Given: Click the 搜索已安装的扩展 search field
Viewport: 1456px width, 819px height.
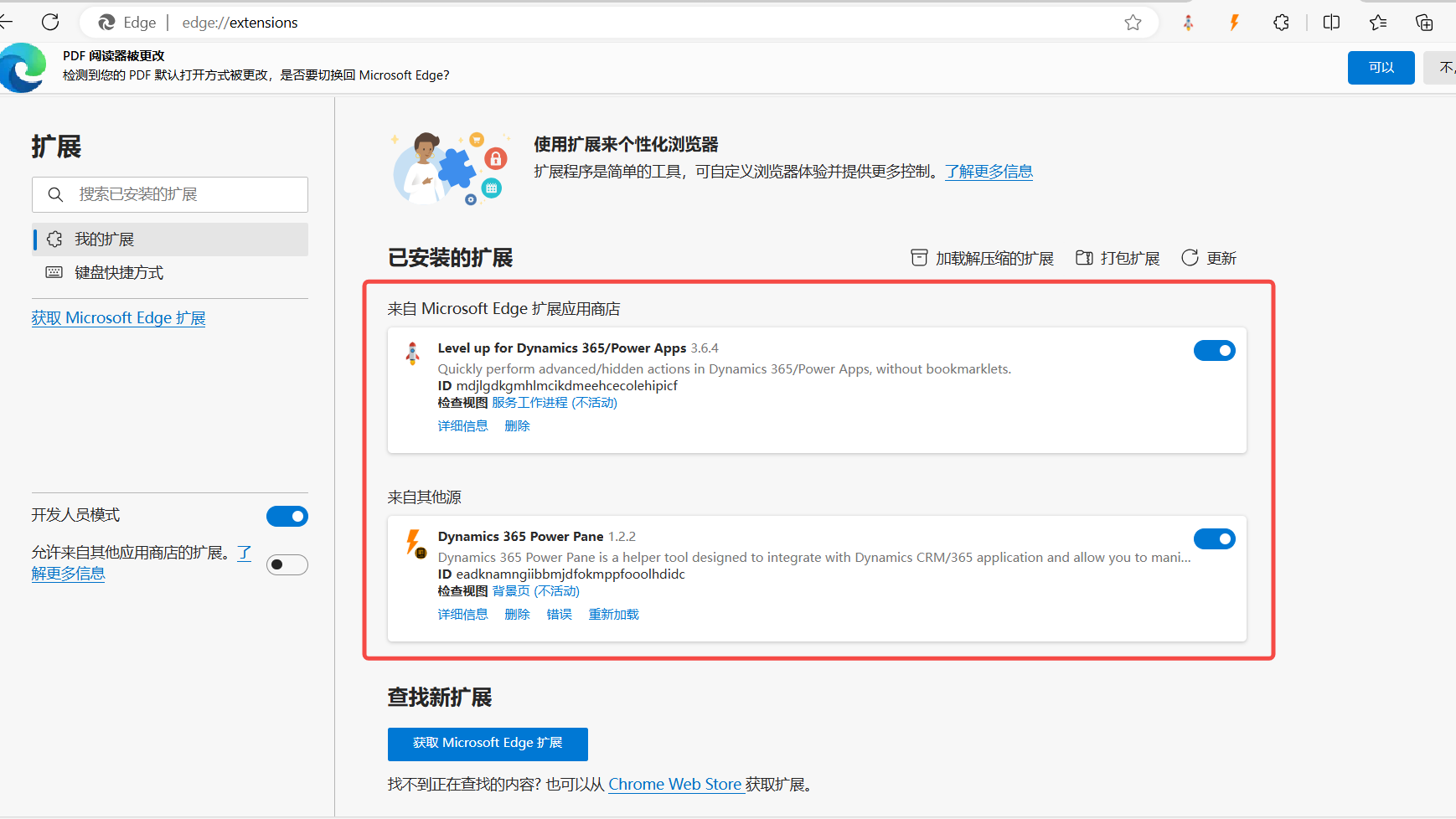Looking at the screenshot, I should [170, 194].
